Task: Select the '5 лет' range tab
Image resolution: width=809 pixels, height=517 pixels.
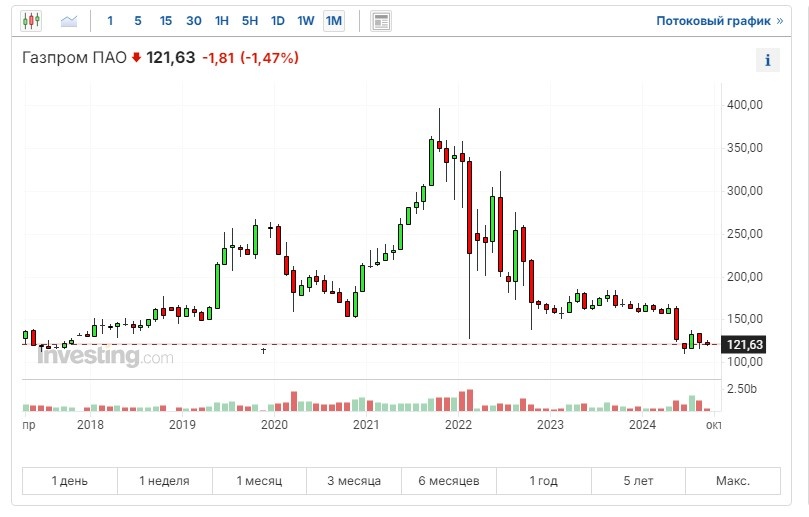Action: tap(638, 481)
